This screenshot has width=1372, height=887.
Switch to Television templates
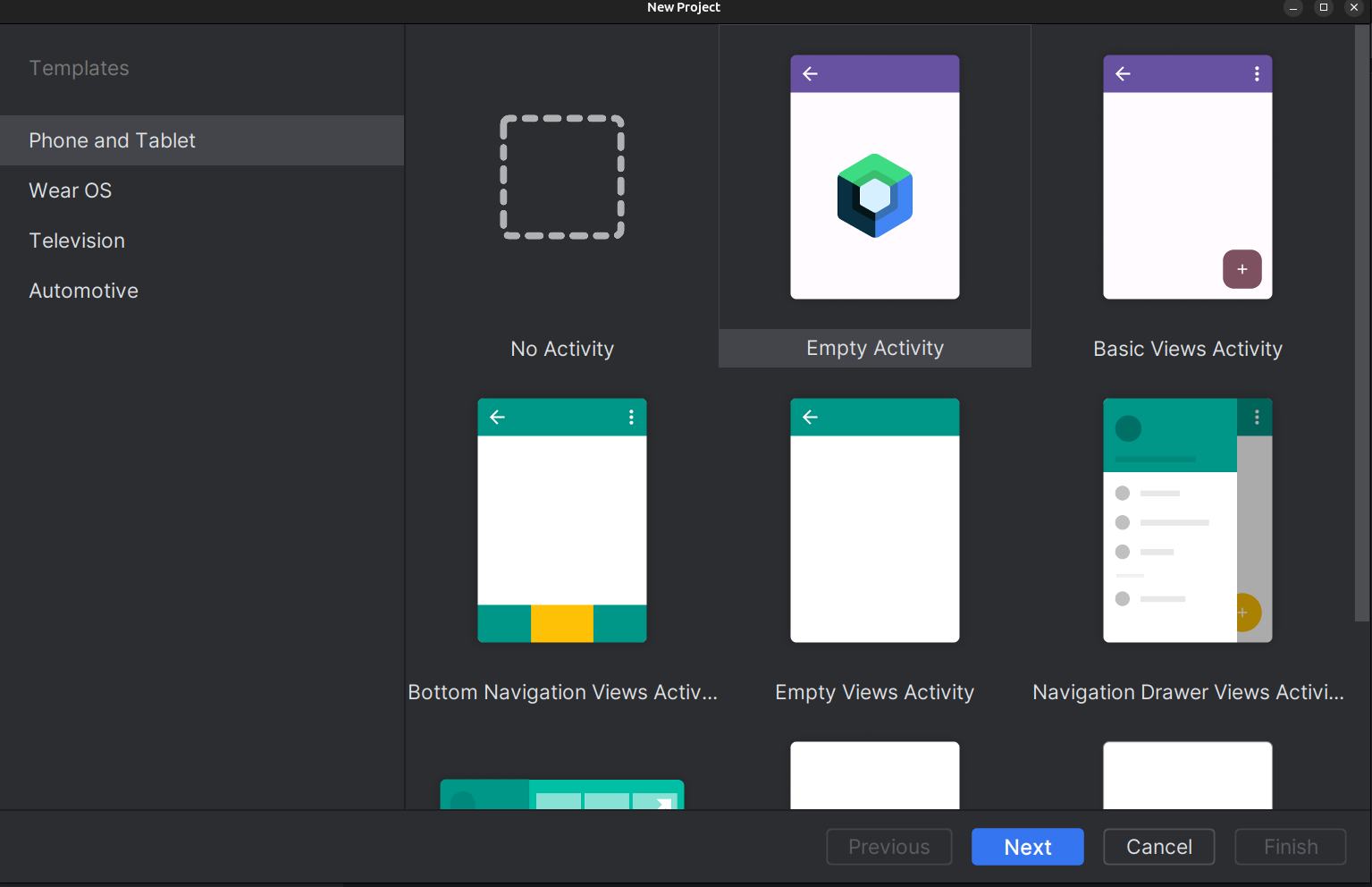[202, 241]
